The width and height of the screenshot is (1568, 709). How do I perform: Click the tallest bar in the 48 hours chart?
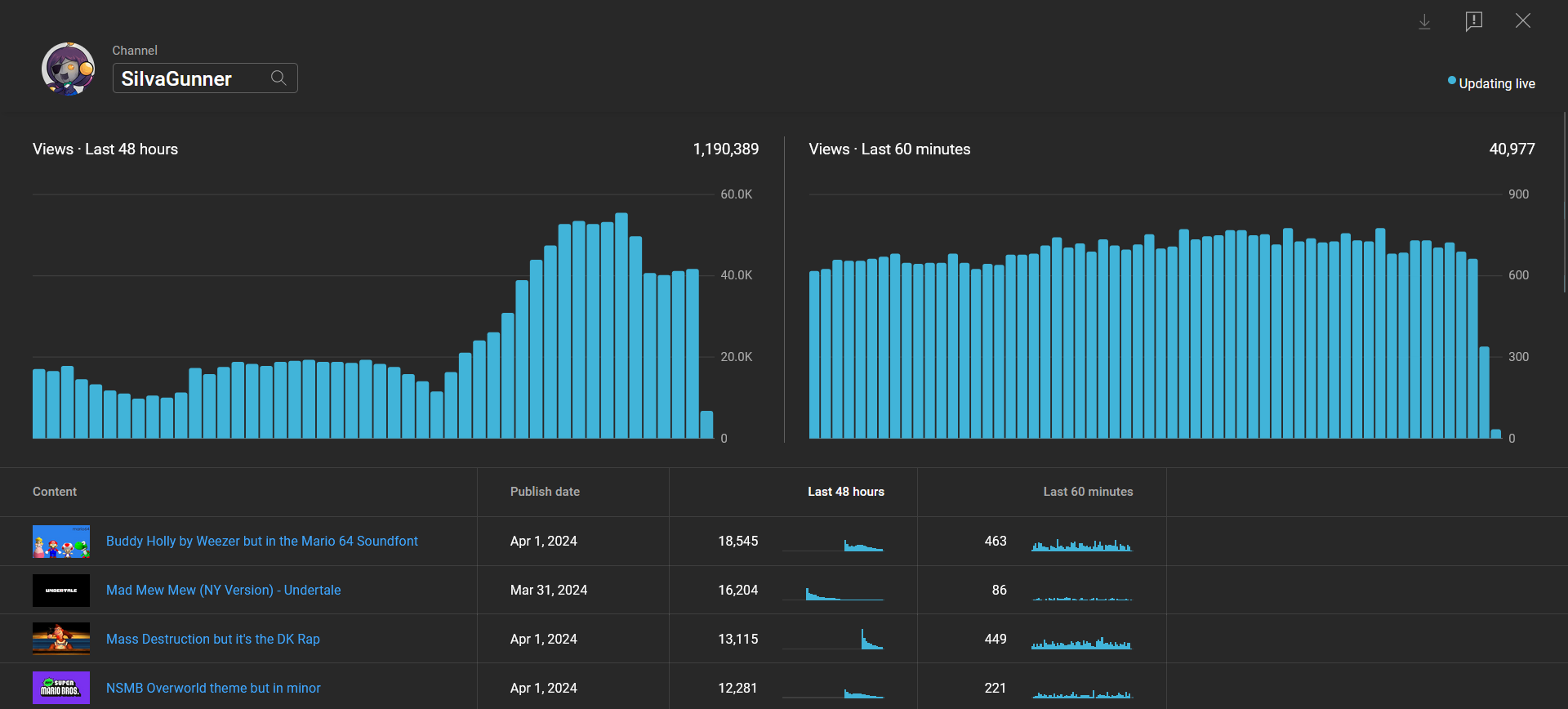[621, 326]
